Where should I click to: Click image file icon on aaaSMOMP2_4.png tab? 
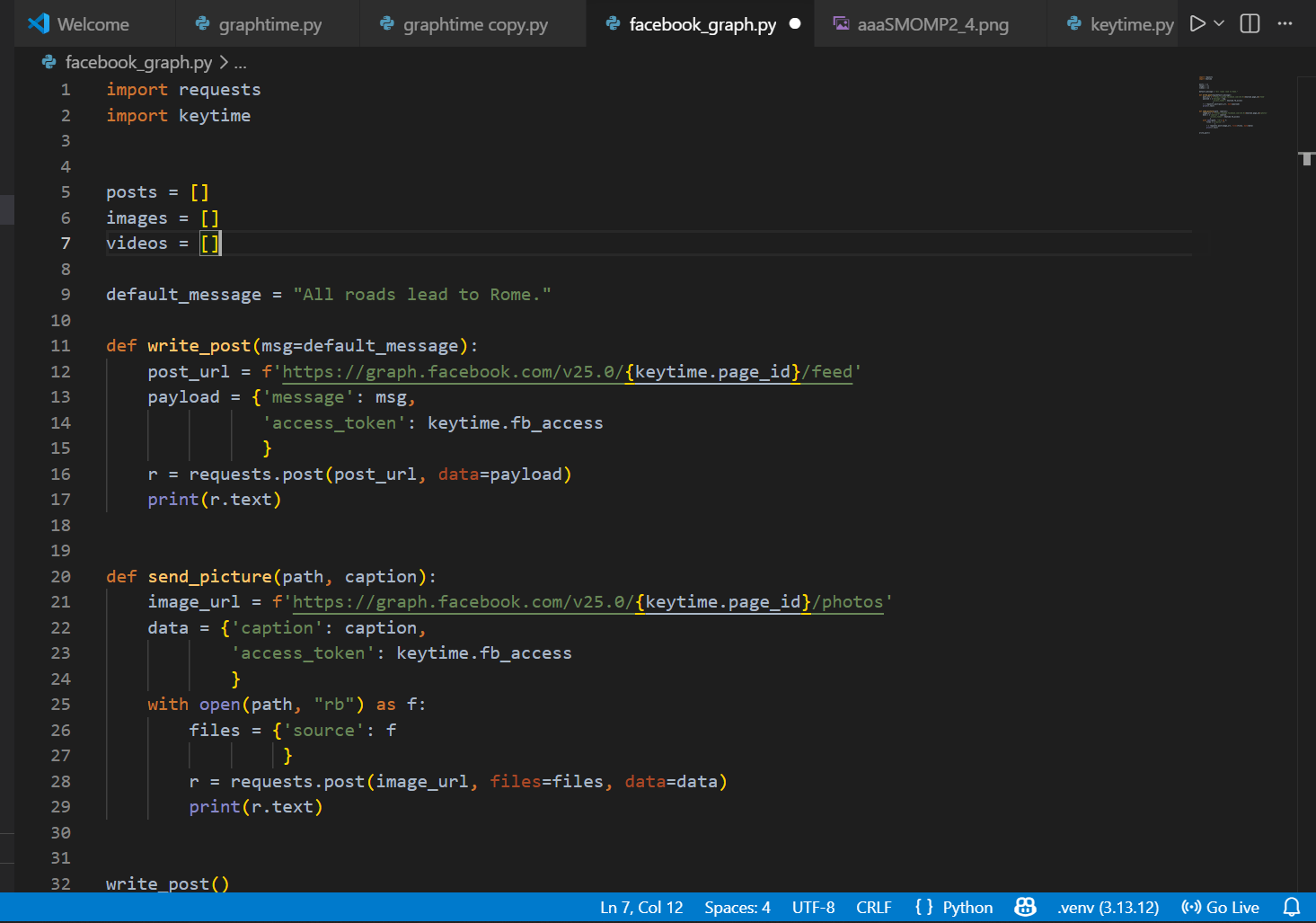(x=841, y=24)
